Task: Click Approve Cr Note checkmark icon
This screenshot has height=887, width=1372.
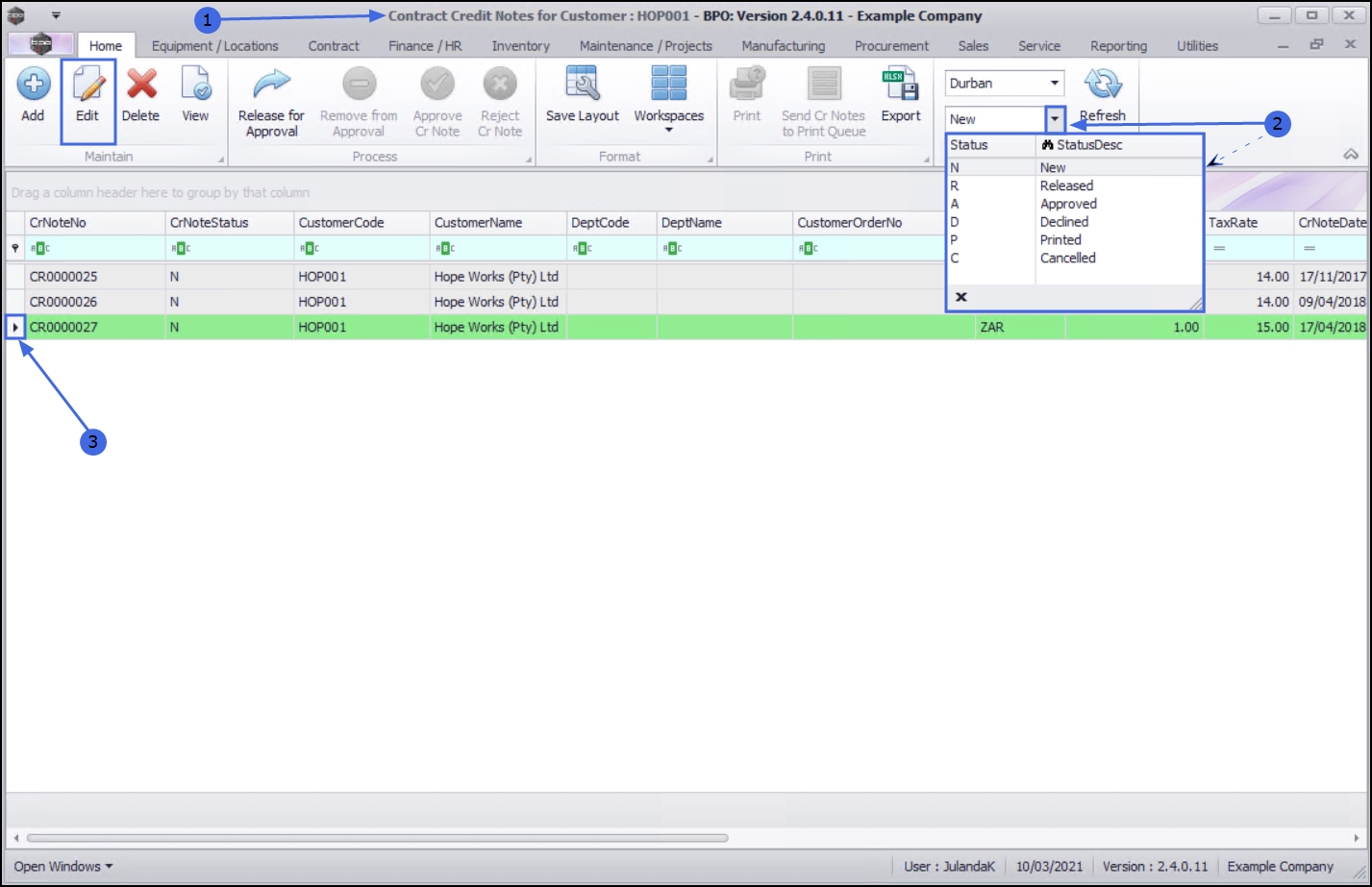Action: pyautogui.click(x=437, y=85)
